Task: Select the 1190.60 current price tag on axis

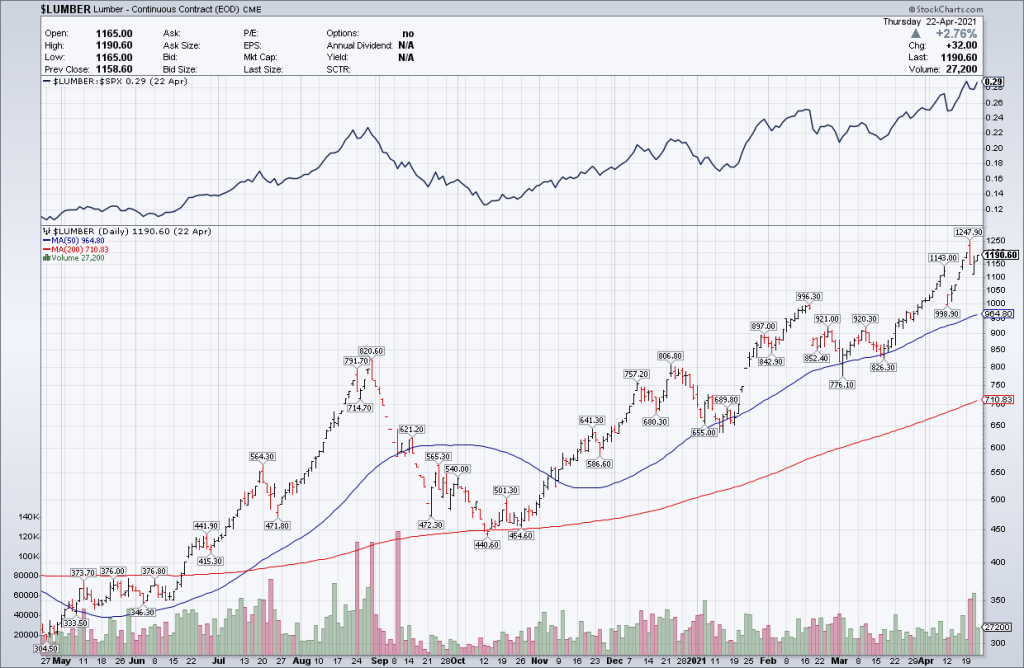Action: click(1000, 255)
